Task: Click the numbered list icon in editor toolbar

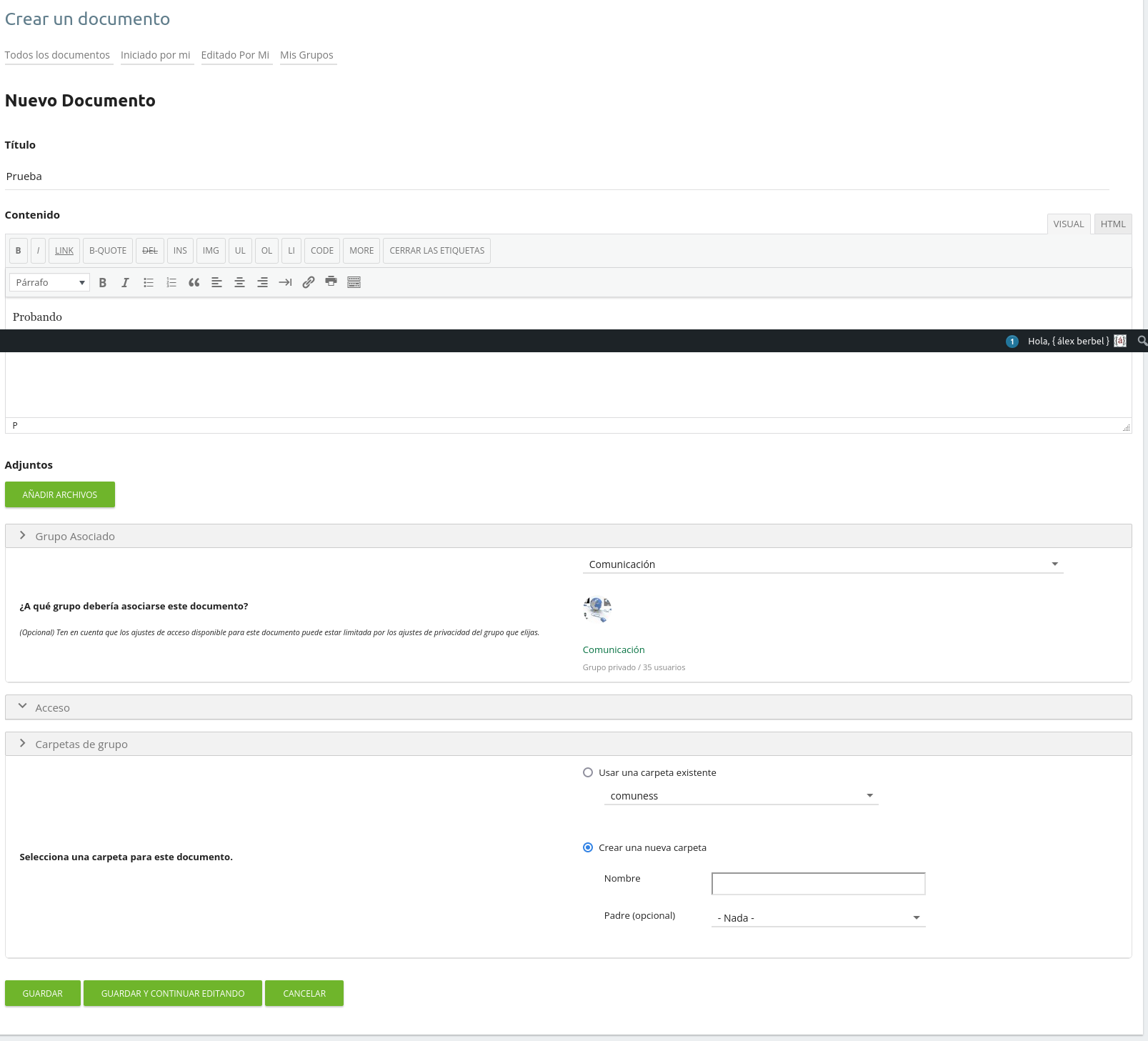Action: tap(171, 283)
